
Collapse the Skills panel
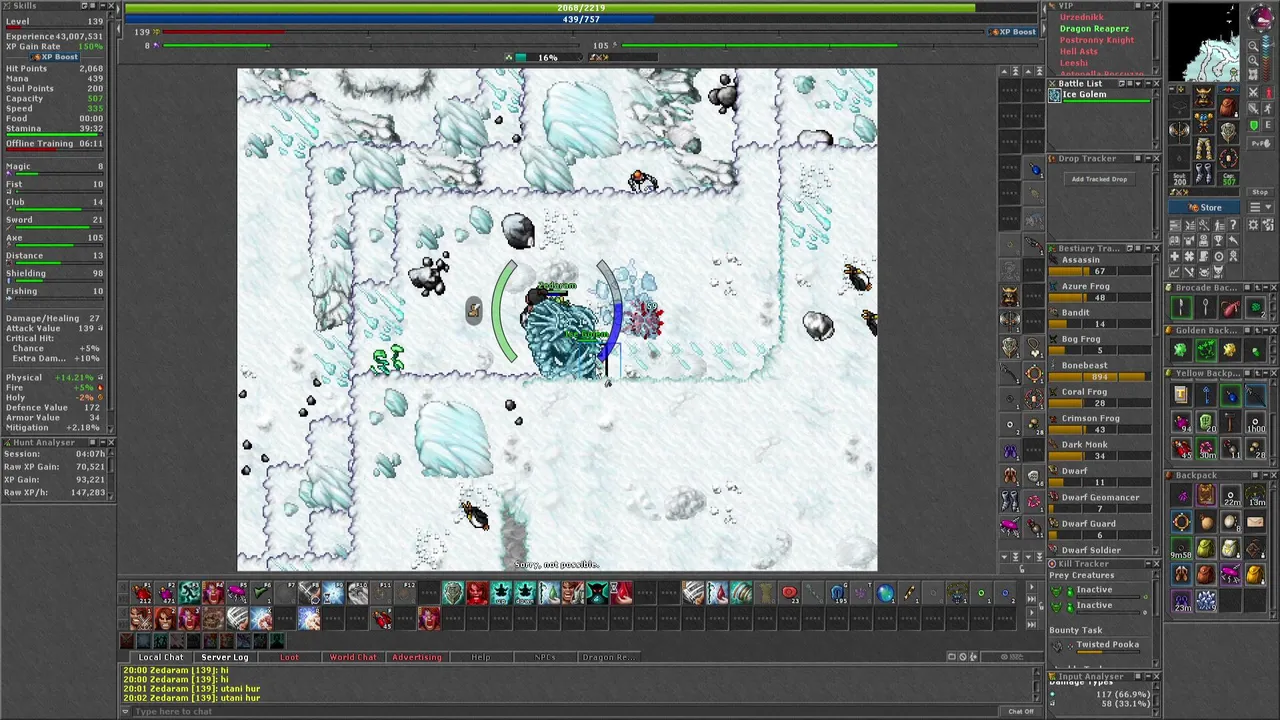pyautogui.click(x=103, y=6)
